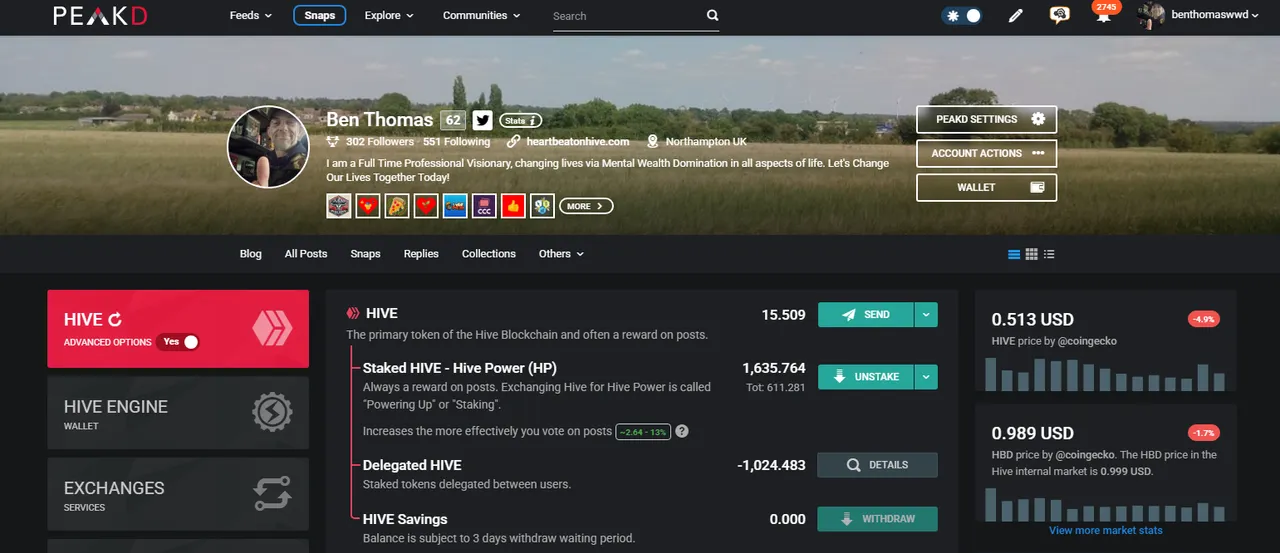This screenshot has height=553, width=1280.
Task: Expand dropdown arrow next to UNSTAKE
Action: (926, 377)
